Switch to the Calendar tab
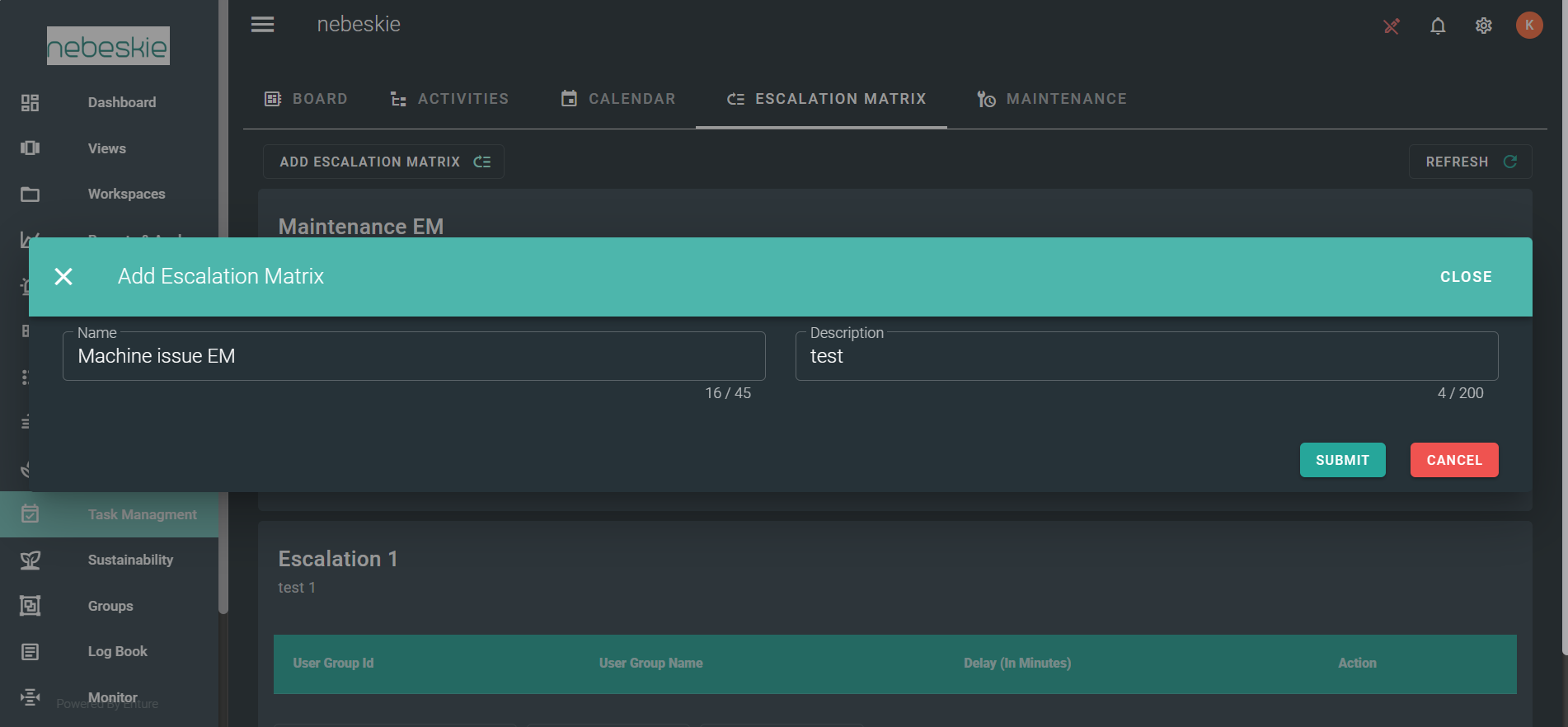The image size is (1568, 727). coord(617,99)
